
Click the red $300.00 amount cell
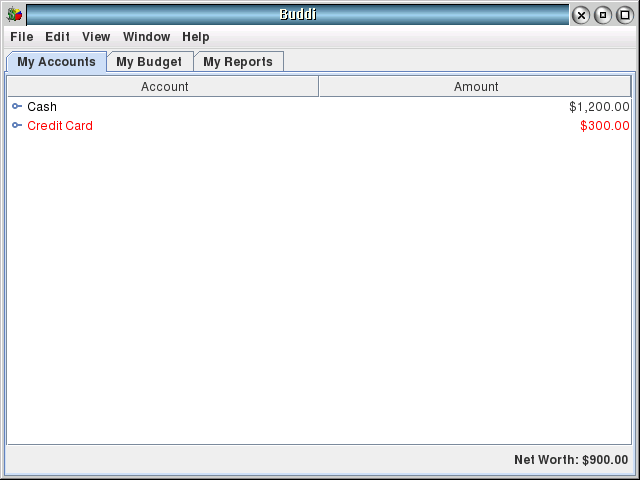pyautogui.click(x=605, y=126)
